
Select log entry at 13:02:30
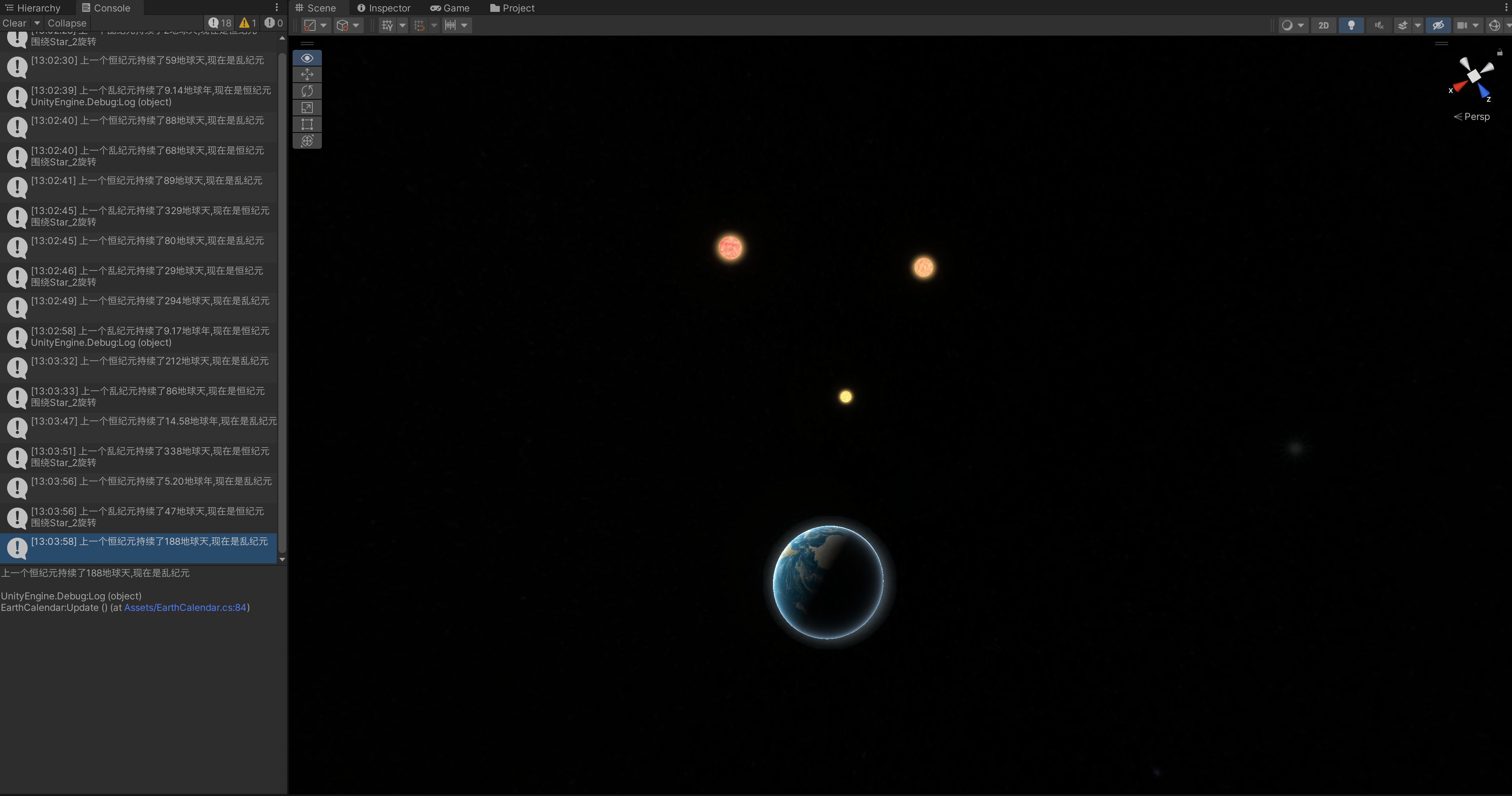tap(138, 66)
